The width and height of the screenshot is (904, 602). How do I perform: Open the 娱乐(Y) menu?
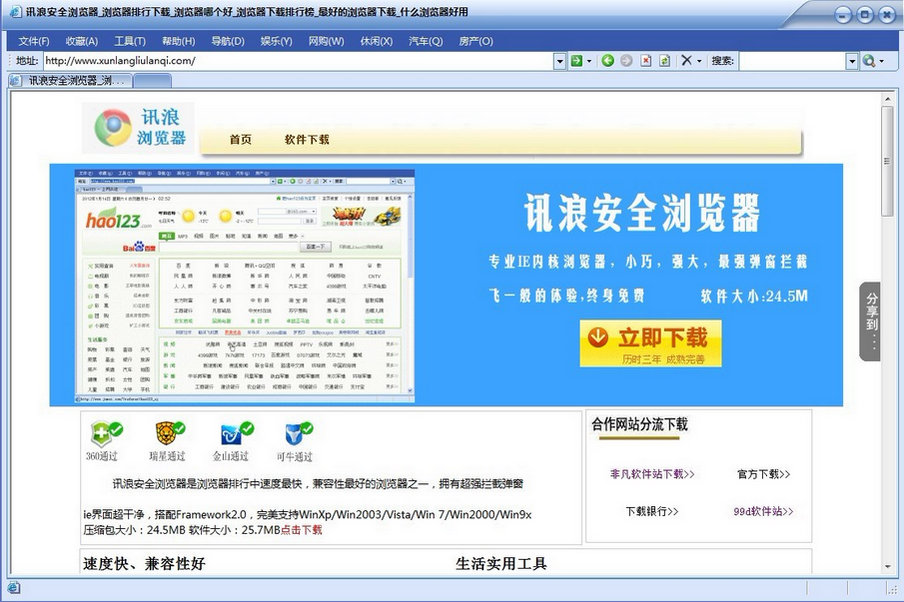pyautogui.click(x=277, y=41)
